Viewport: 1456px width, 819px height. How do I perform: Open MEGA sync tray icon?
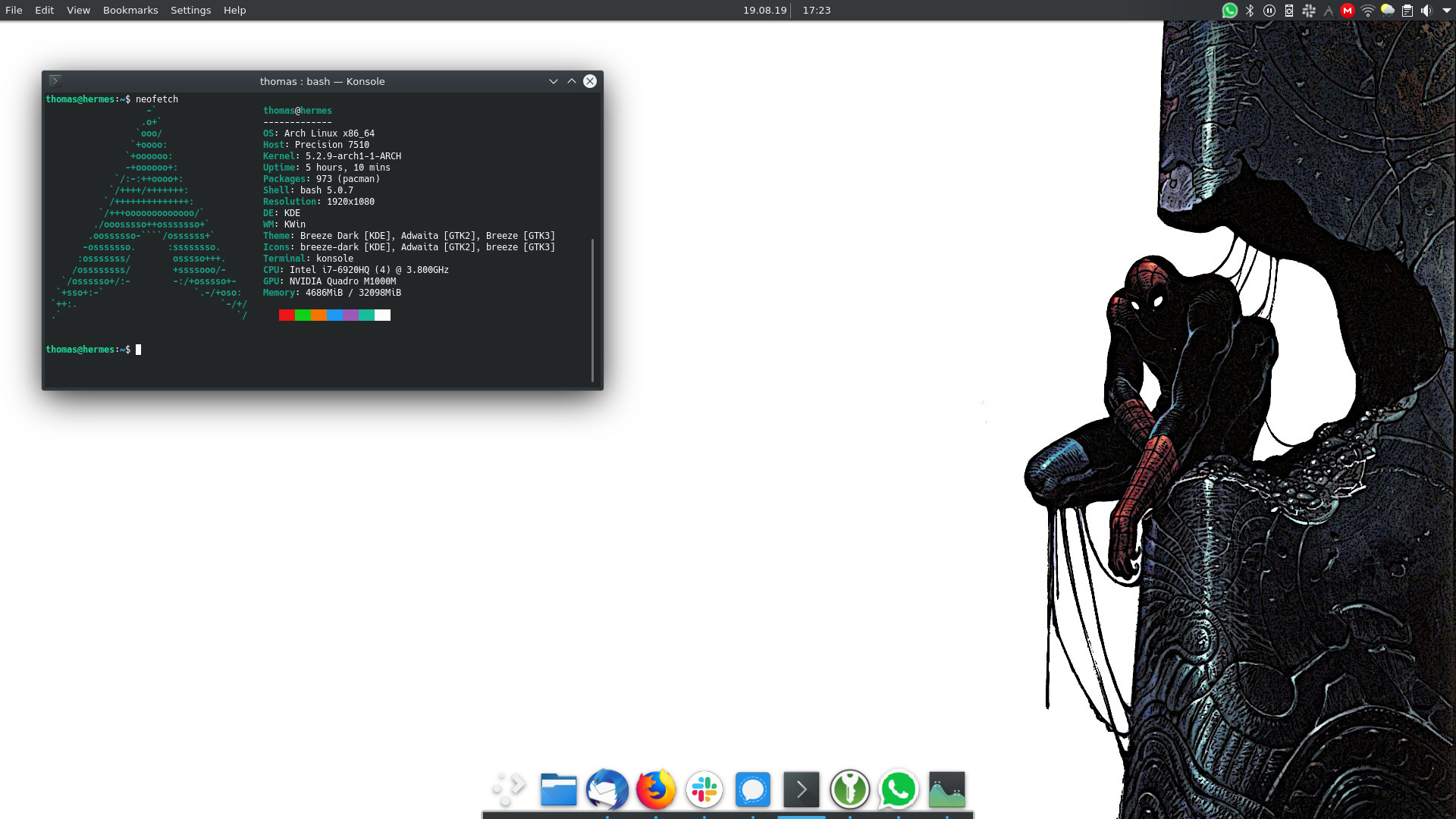[x=1348, y=11]
